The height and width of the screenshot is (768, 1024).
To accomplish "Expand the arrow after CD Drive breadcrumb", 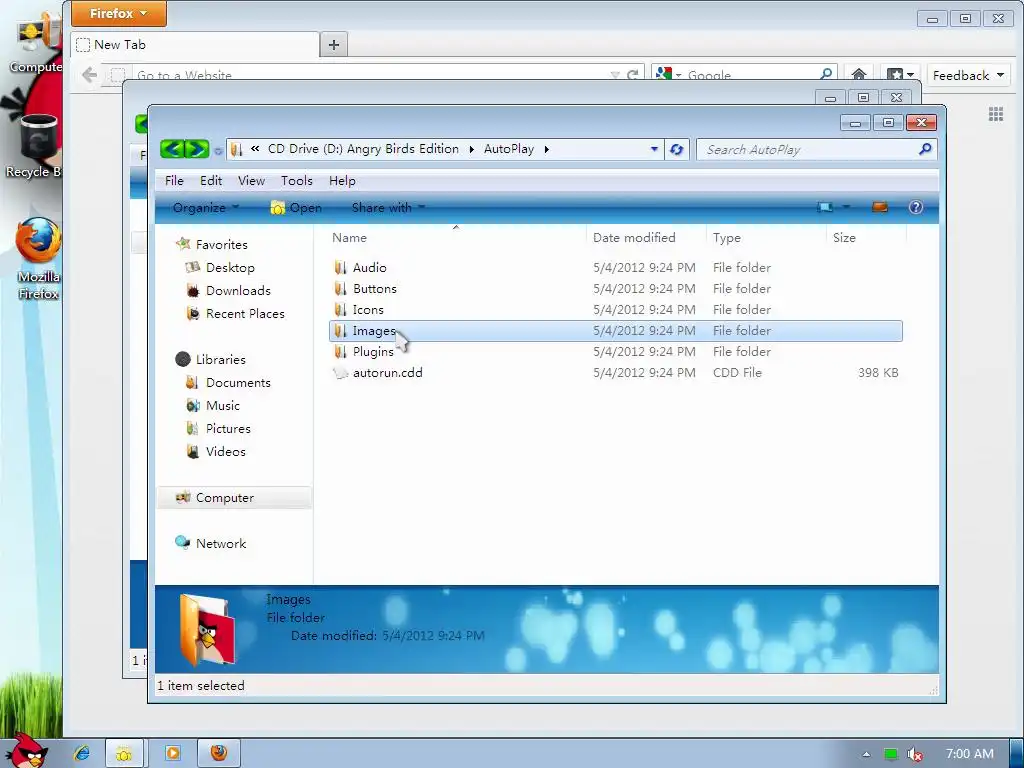I will 471,150.
